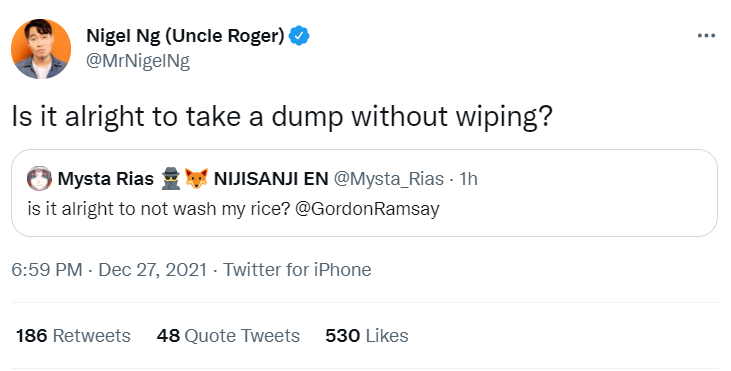Image resolution: width=731 pixels, height=371 pixels.
Task: Open Nigel Ng's profile avatar
Action: coord(41,49)
